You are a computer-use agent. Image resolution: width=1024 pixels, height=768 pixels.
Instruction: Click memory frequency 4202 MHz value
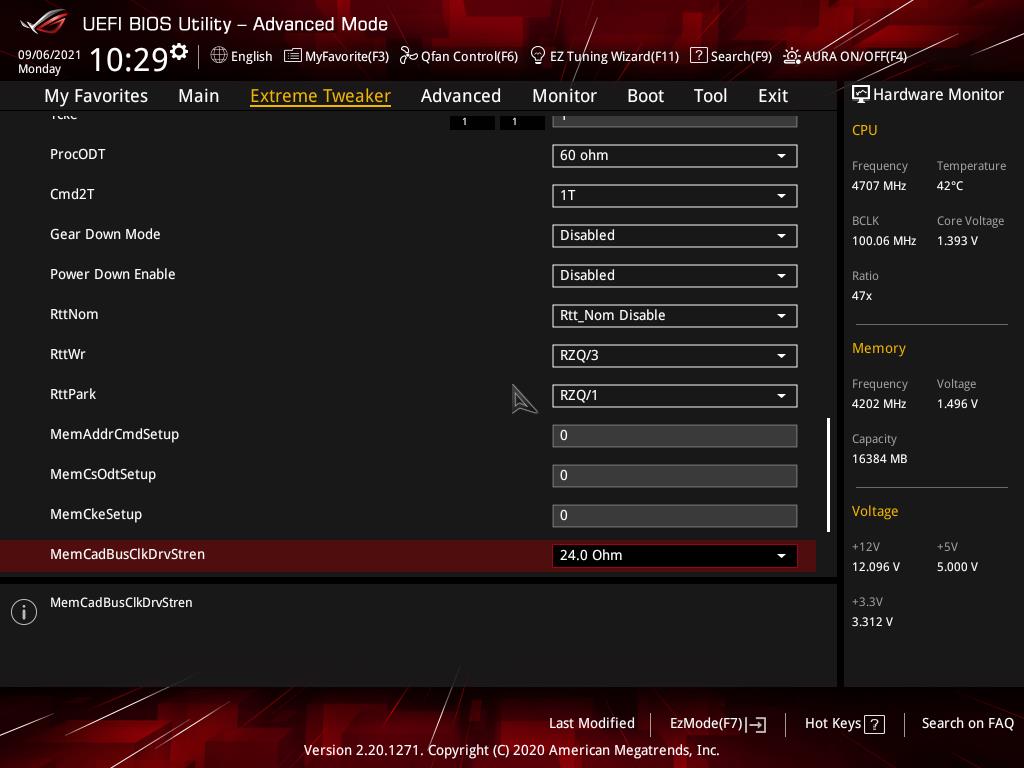[x=878, y=404]
